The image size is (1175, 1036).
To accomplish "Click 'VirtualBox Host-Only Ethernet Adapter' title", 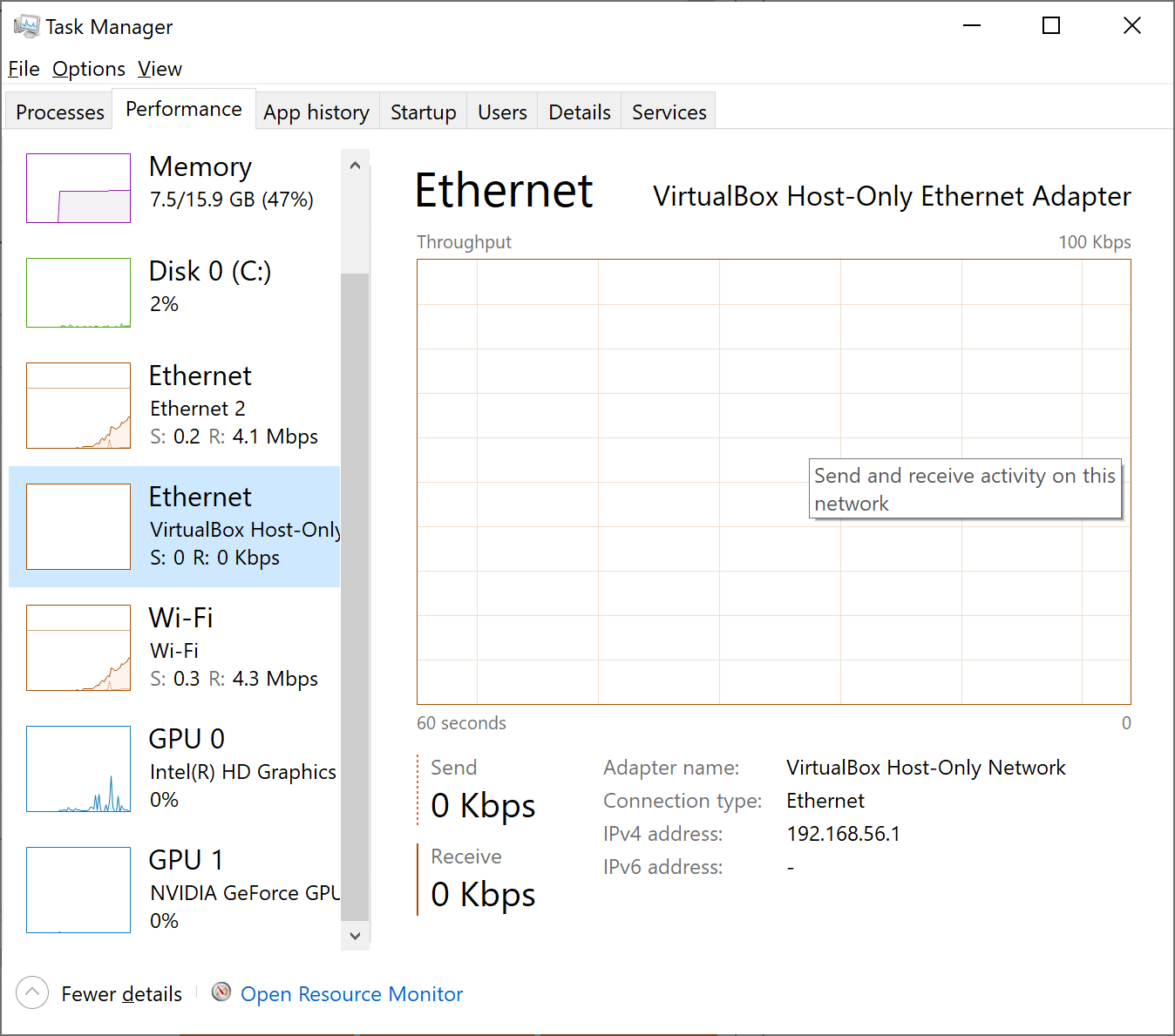I will (x=892, y=196).
